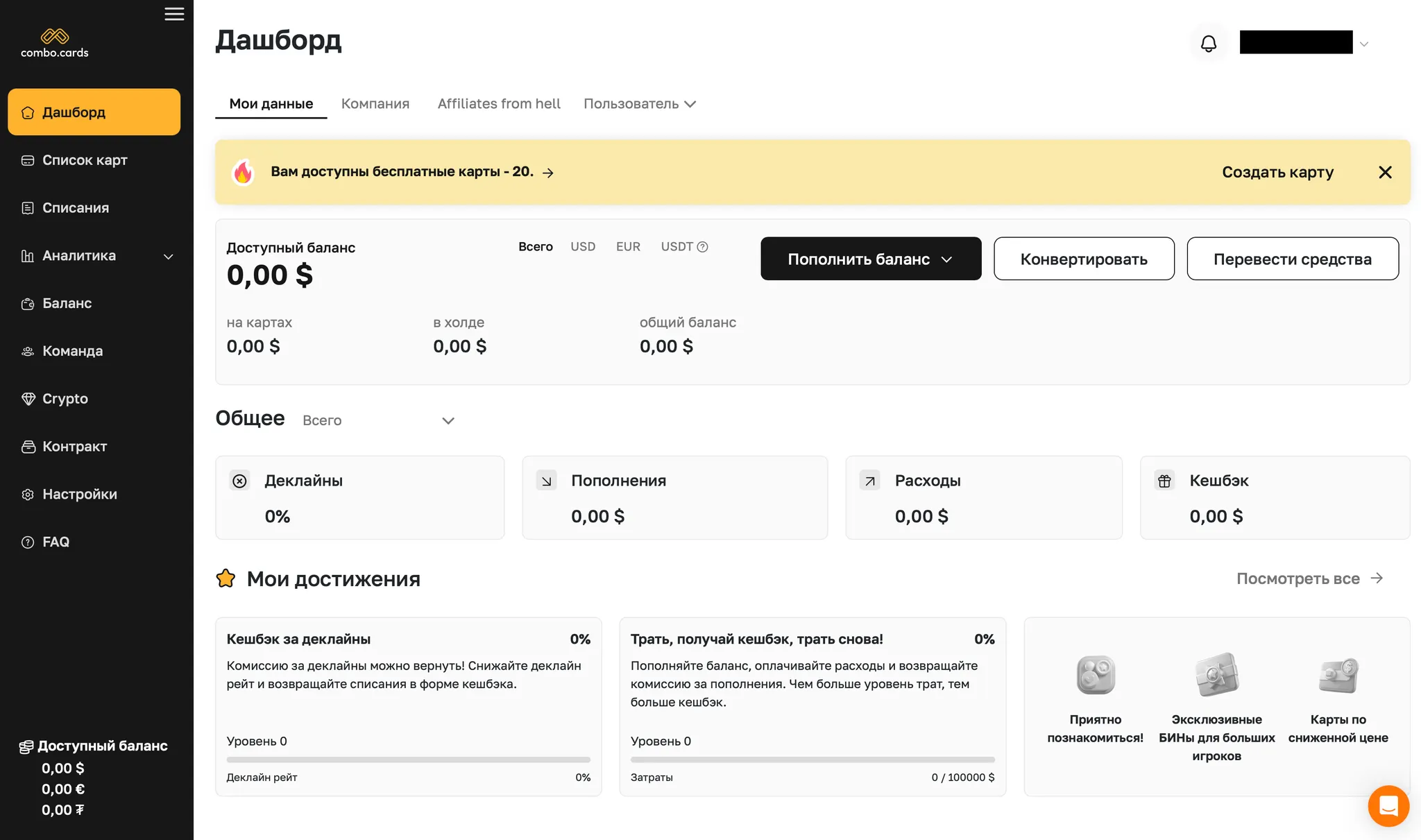Open Crypto section with diamond icon
Image resolution: width=1421 pixels, height=840 pixels.
point(65,399)
